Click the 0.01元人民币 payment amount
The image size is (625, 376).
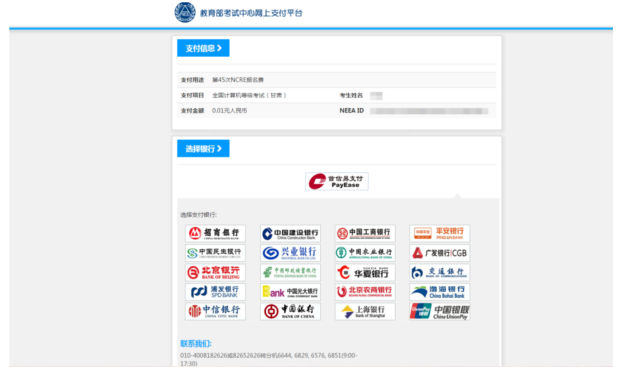[x=230, y=110]
